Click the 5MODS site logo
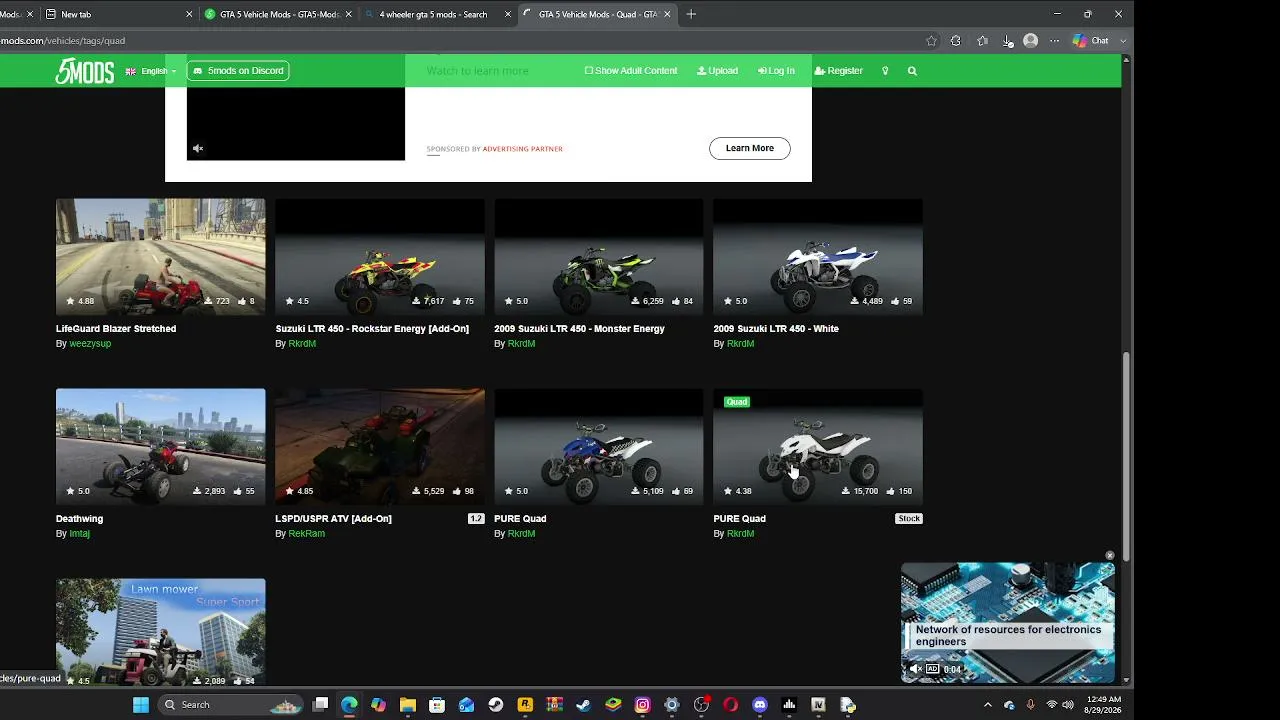 click(x=84, y=71)
